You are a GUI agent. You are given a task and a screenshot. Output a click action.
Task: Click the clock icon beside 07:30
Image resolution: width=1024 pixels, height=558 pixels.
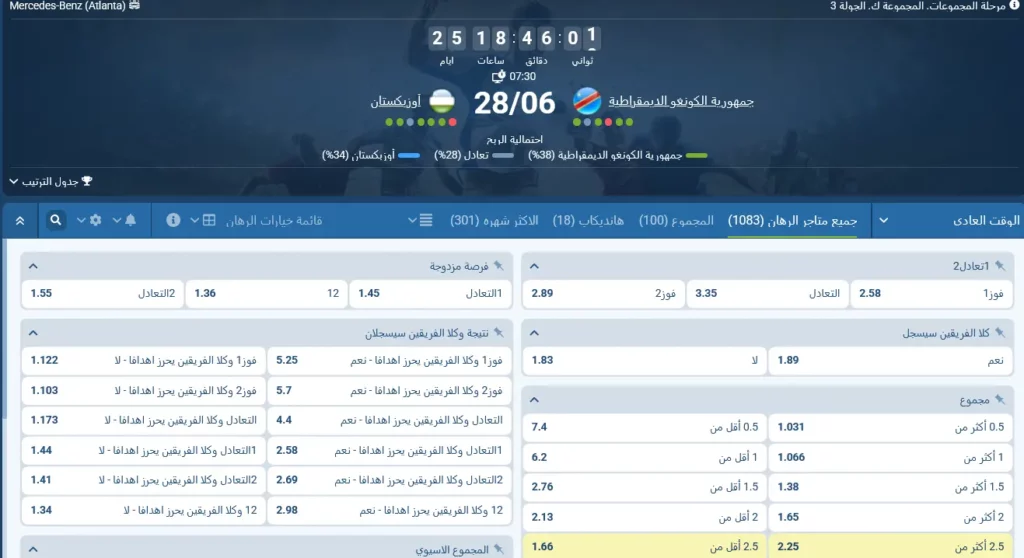498,76
